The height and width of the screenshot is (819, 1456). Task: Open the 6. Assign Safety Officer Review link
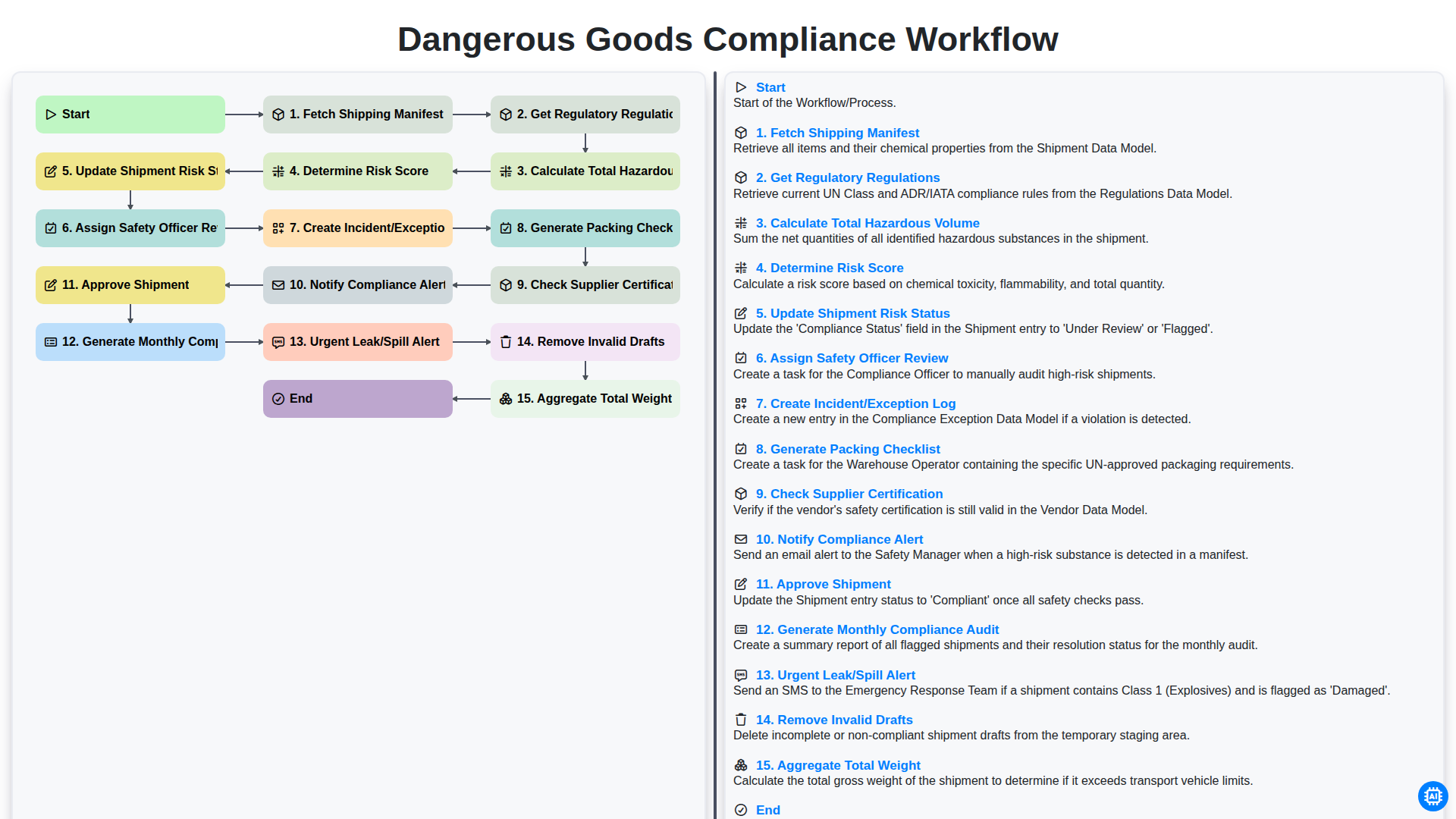click(852, 358)
